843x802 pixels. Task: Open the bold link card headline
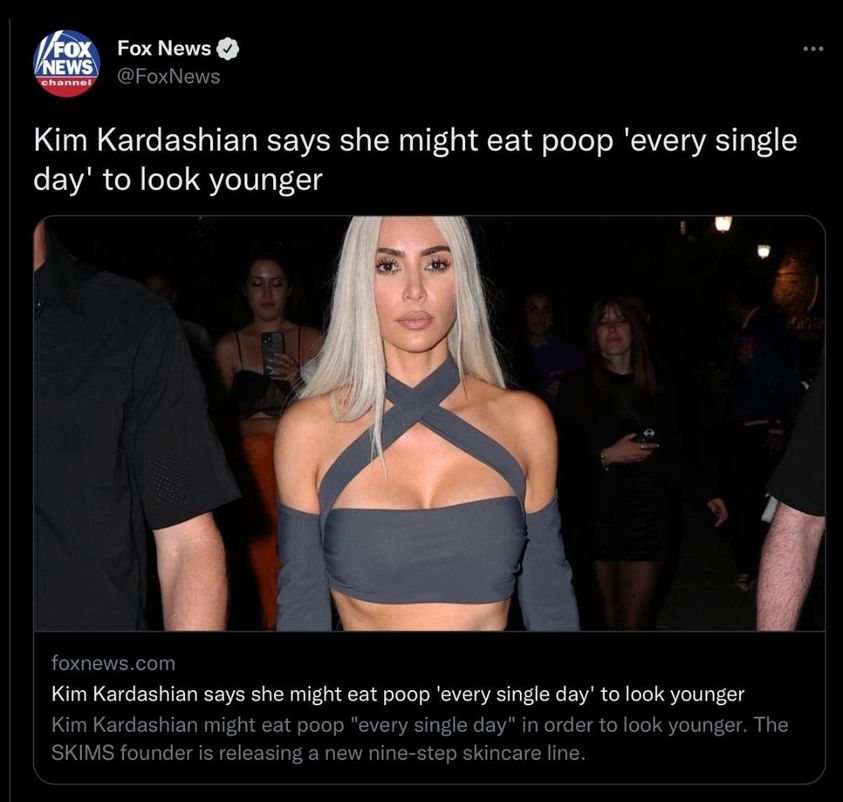[x=398, y=694]
